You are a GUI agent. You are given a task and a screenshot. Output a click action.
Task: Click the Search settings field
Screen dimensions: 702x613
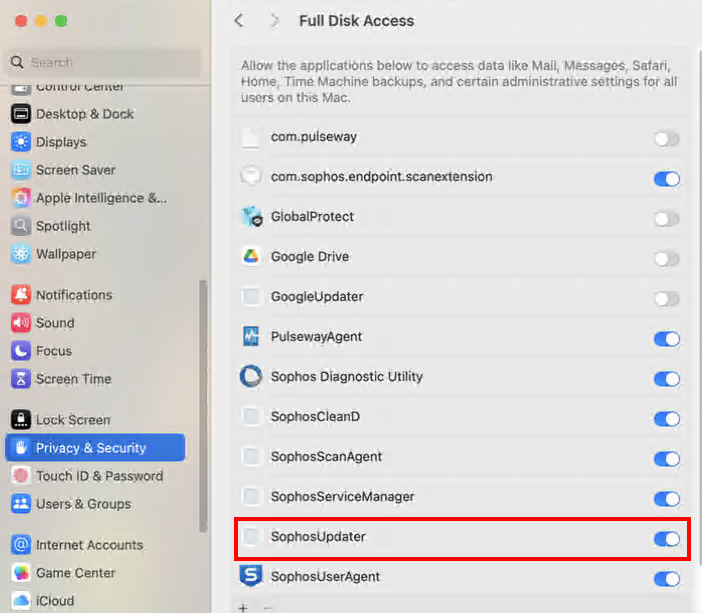[x=104, y=62]
